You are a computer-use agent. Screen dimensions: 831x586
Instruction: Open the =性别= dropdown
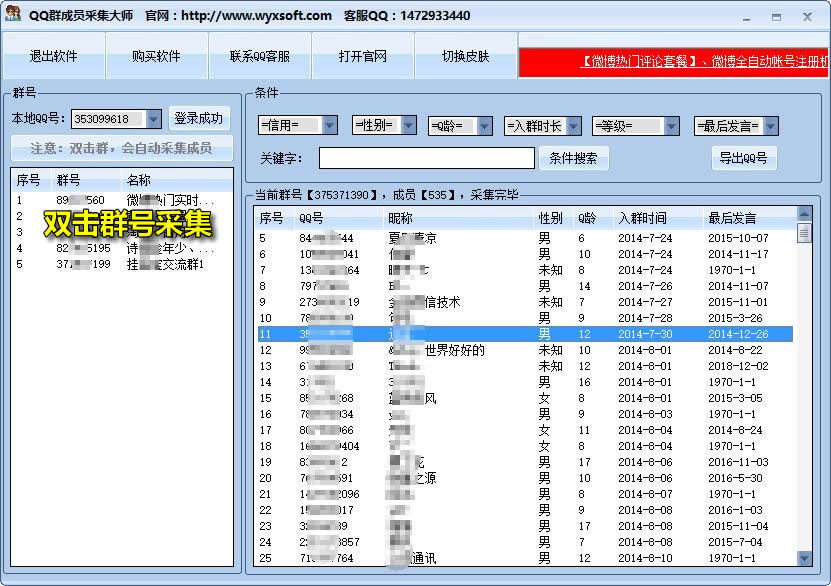[408, 126]
